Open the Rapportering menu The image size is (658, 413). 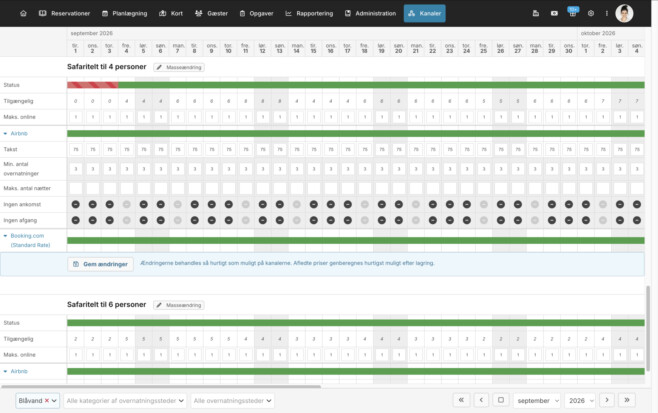309,13
